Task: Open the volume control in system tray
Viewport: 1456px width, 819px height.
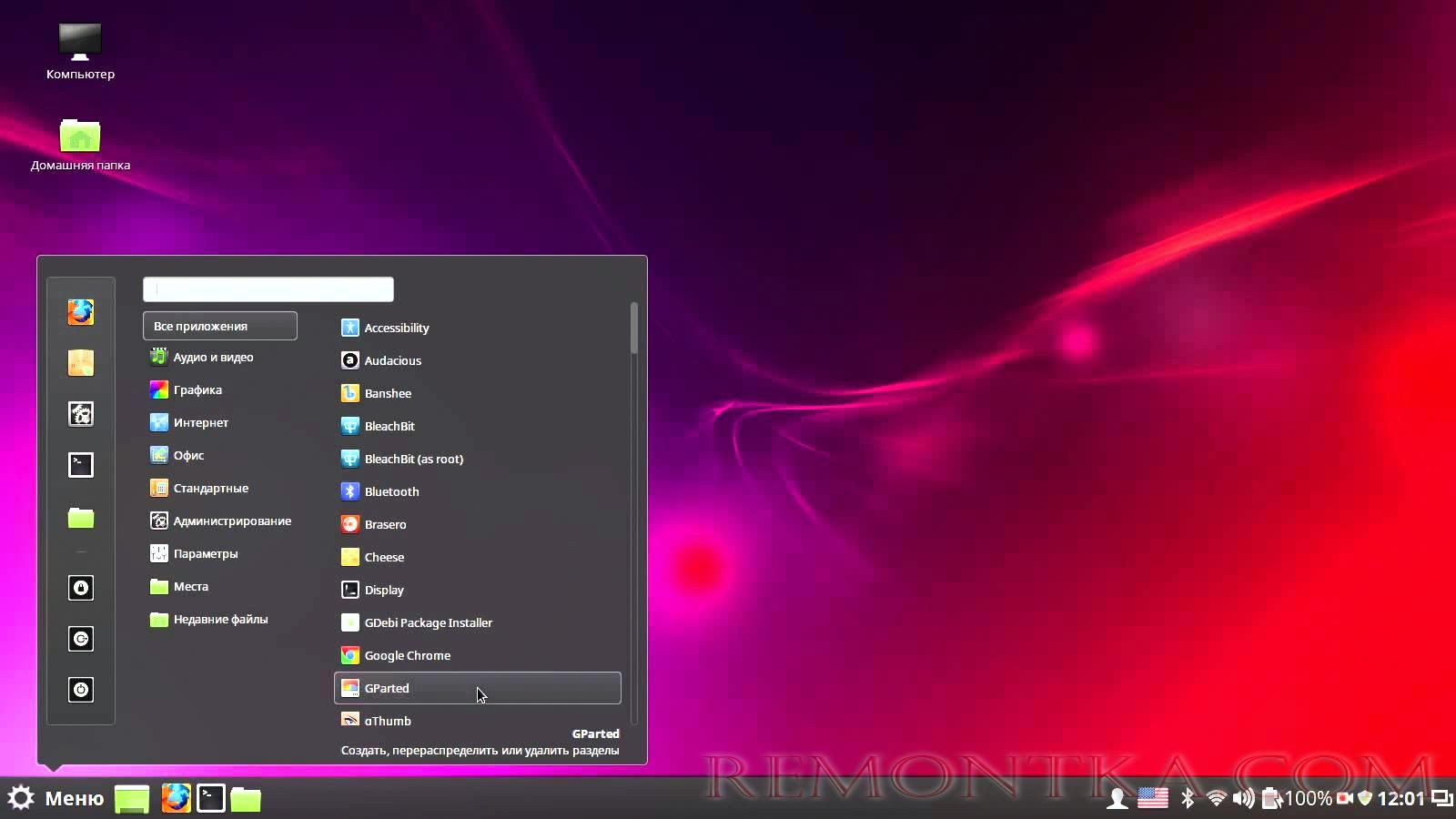Action: (1242, 799)
